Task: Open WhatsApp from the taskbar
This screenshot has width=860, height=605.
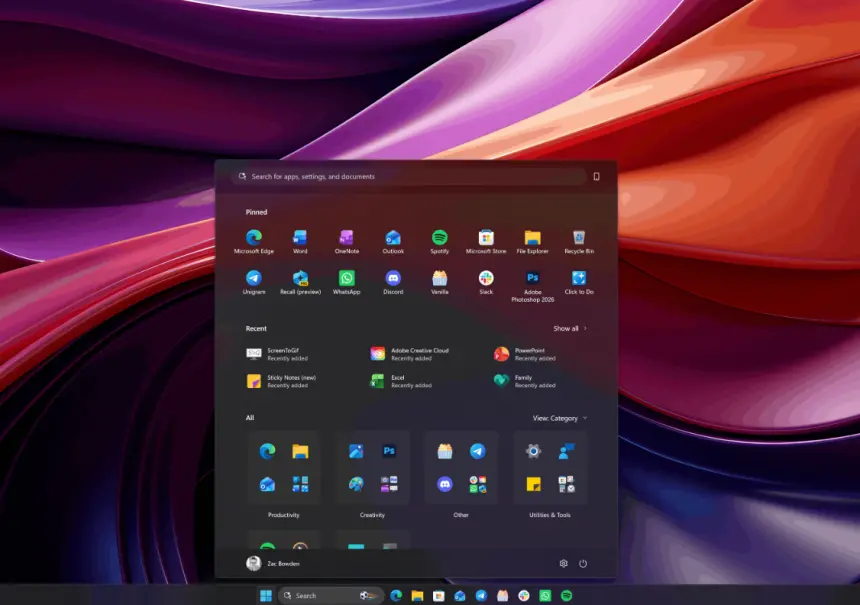Action: (x=545, y=596)
